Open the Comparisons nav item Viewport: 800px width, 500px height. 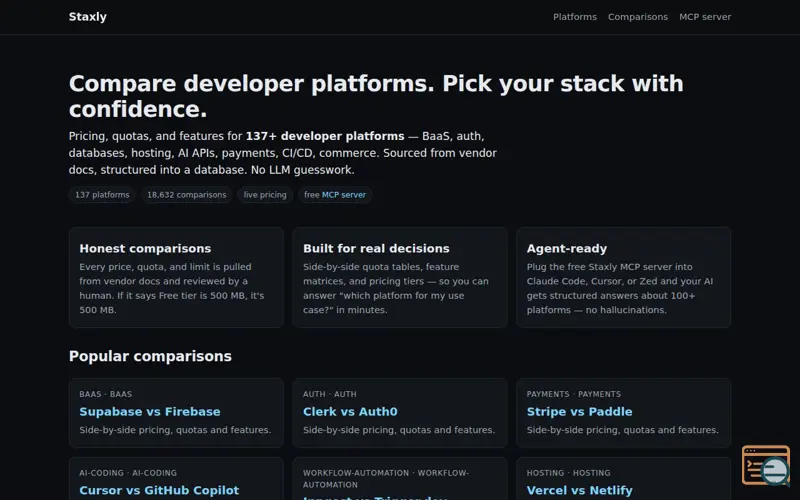(x=638, y=17)
